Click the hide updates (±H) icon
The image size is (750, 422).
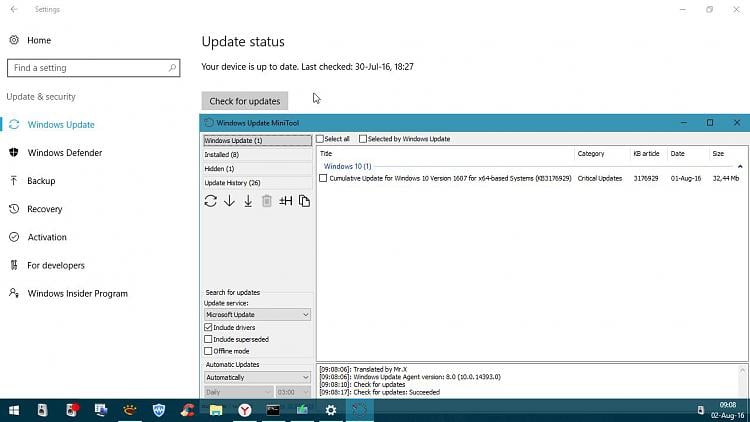click(286, 201)
